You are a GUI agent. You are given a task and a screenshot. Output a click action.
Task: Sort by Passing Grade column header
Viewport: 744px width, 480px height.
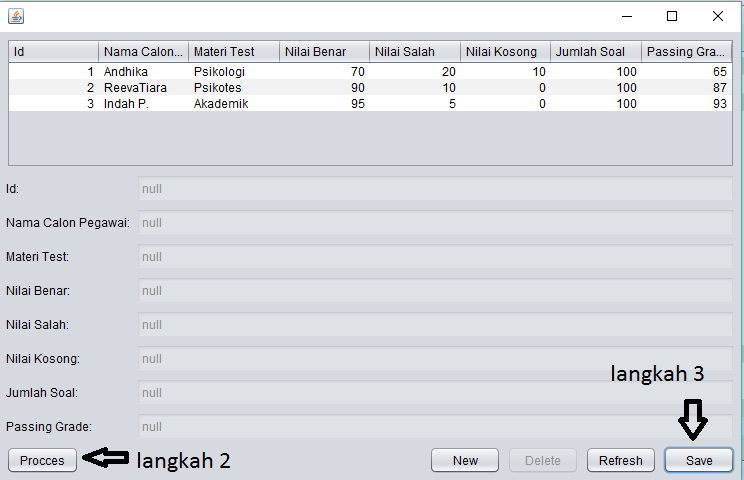(687, 52)
